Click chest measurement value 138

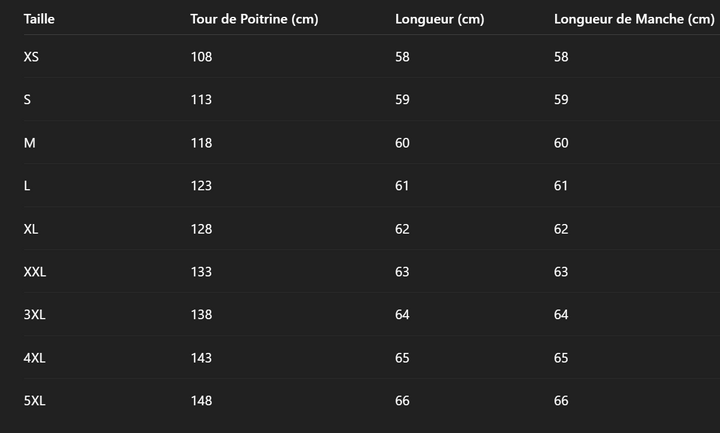(201, 315)
